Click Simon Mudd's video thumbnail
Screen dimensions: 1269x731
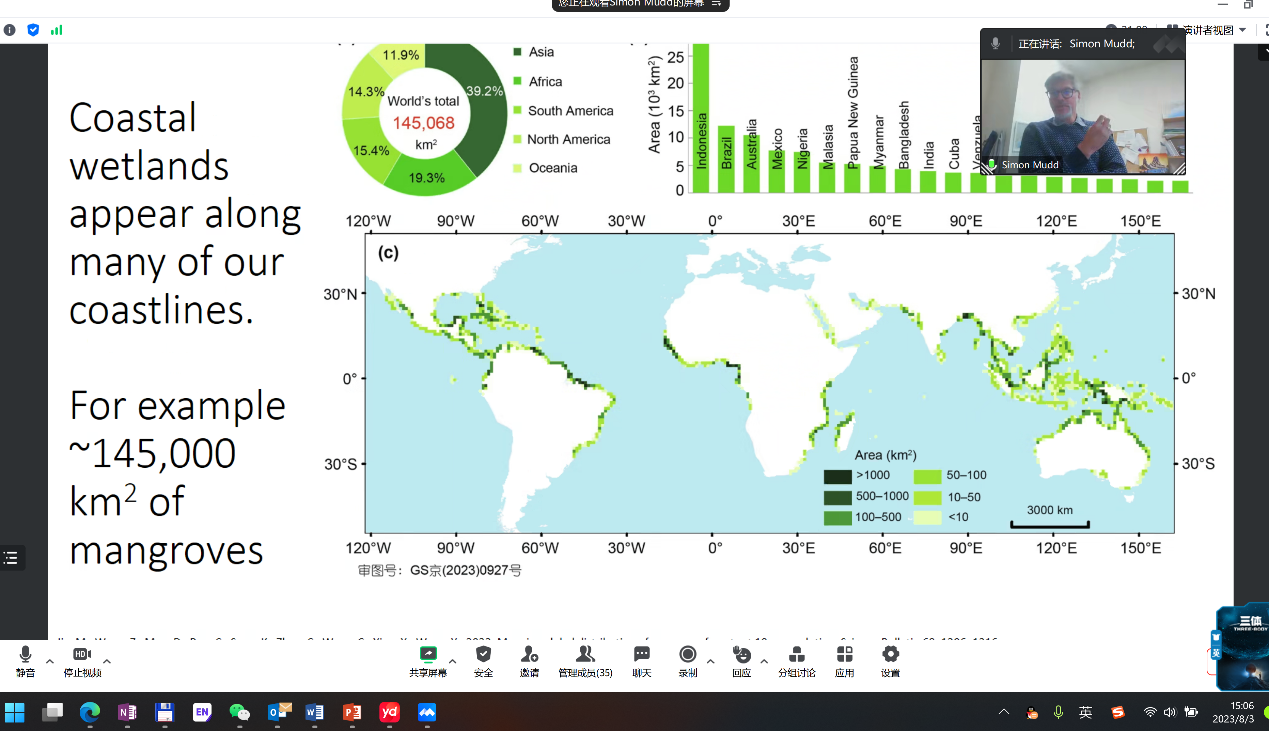[x=1082, y=116]
